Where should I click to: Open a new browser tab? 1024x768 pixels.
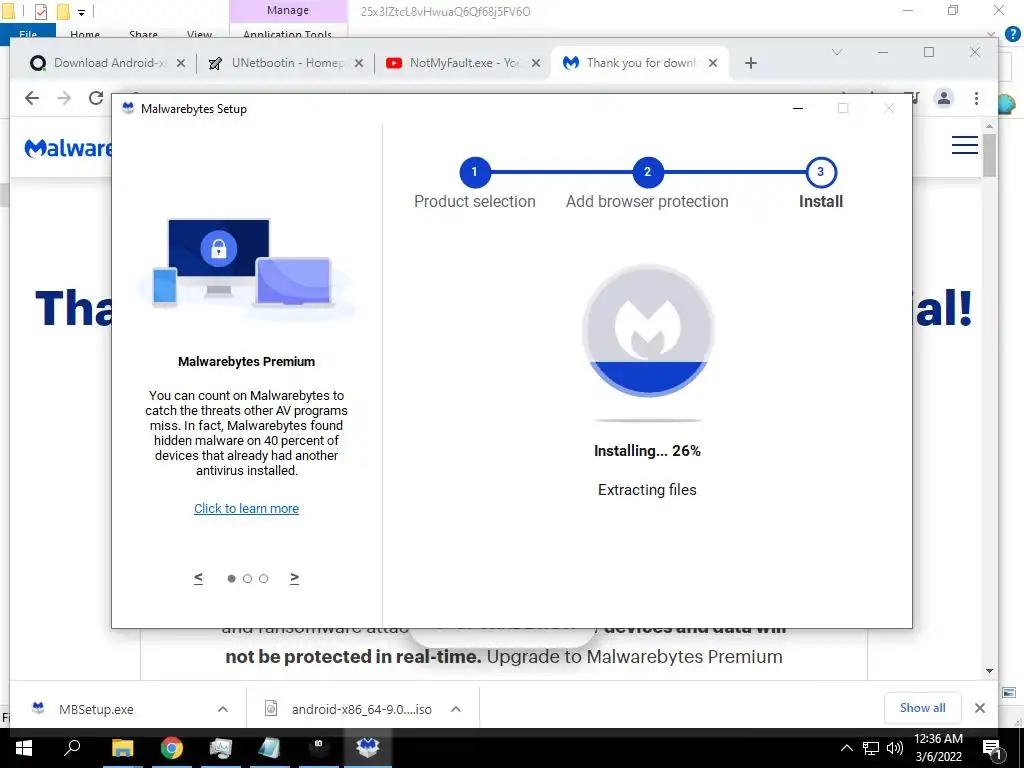click(751, 63)
